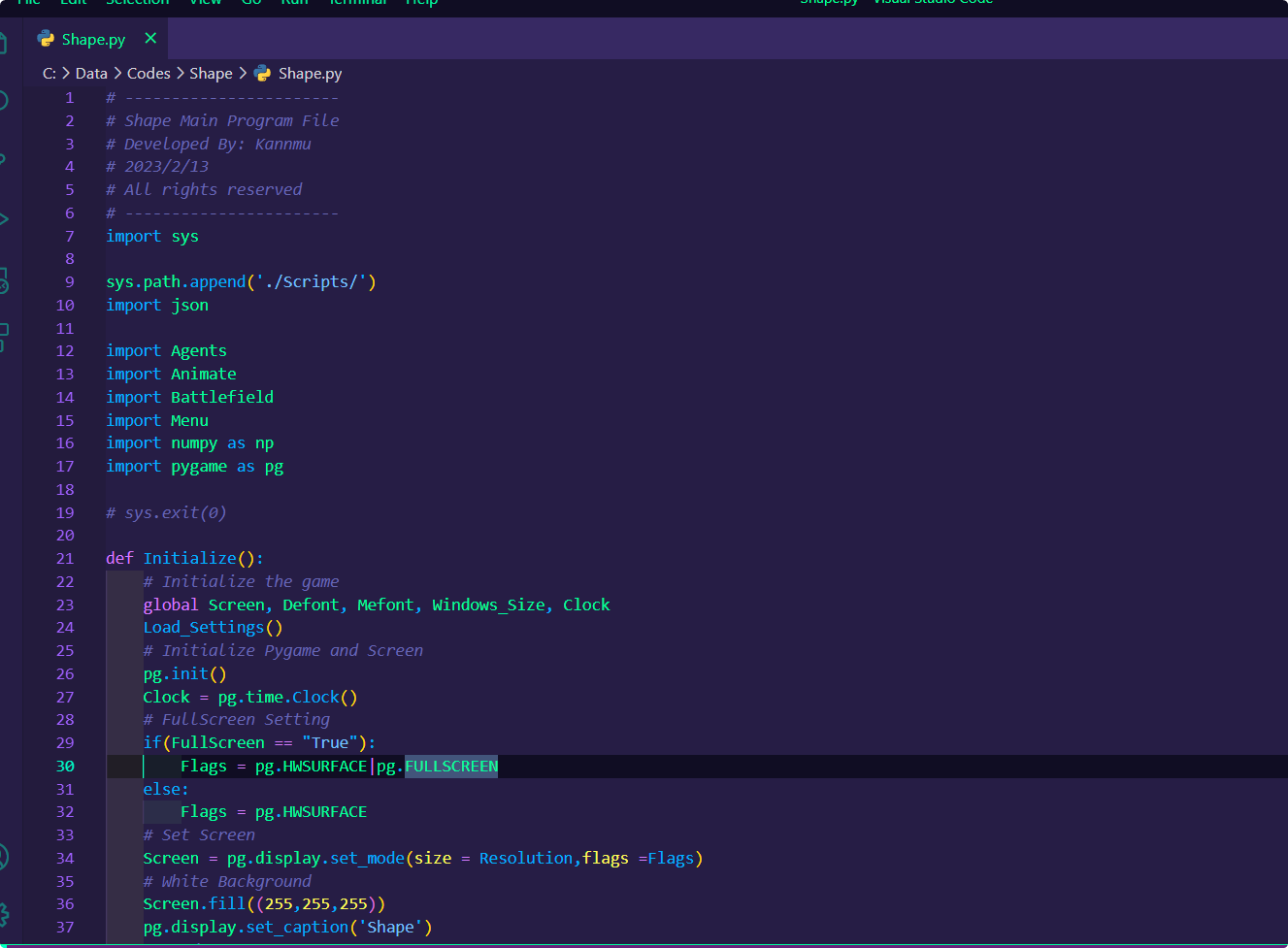Viewport: 1288px width, 948px height.
Task: Click the date comment '2023/2/13'
Action: 166,167
